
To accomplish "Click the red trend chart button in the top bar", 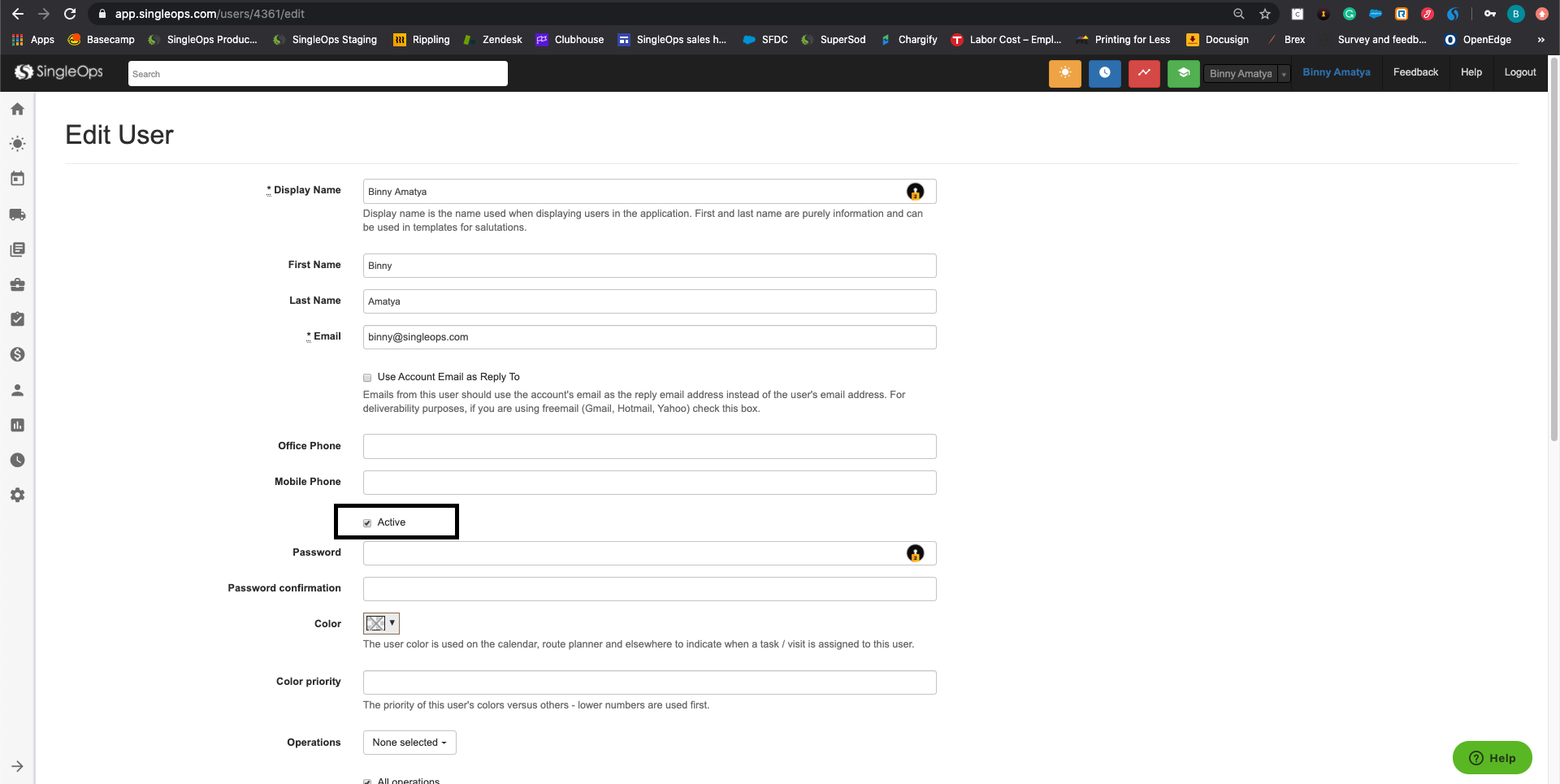I will [x=1144, y=73].
